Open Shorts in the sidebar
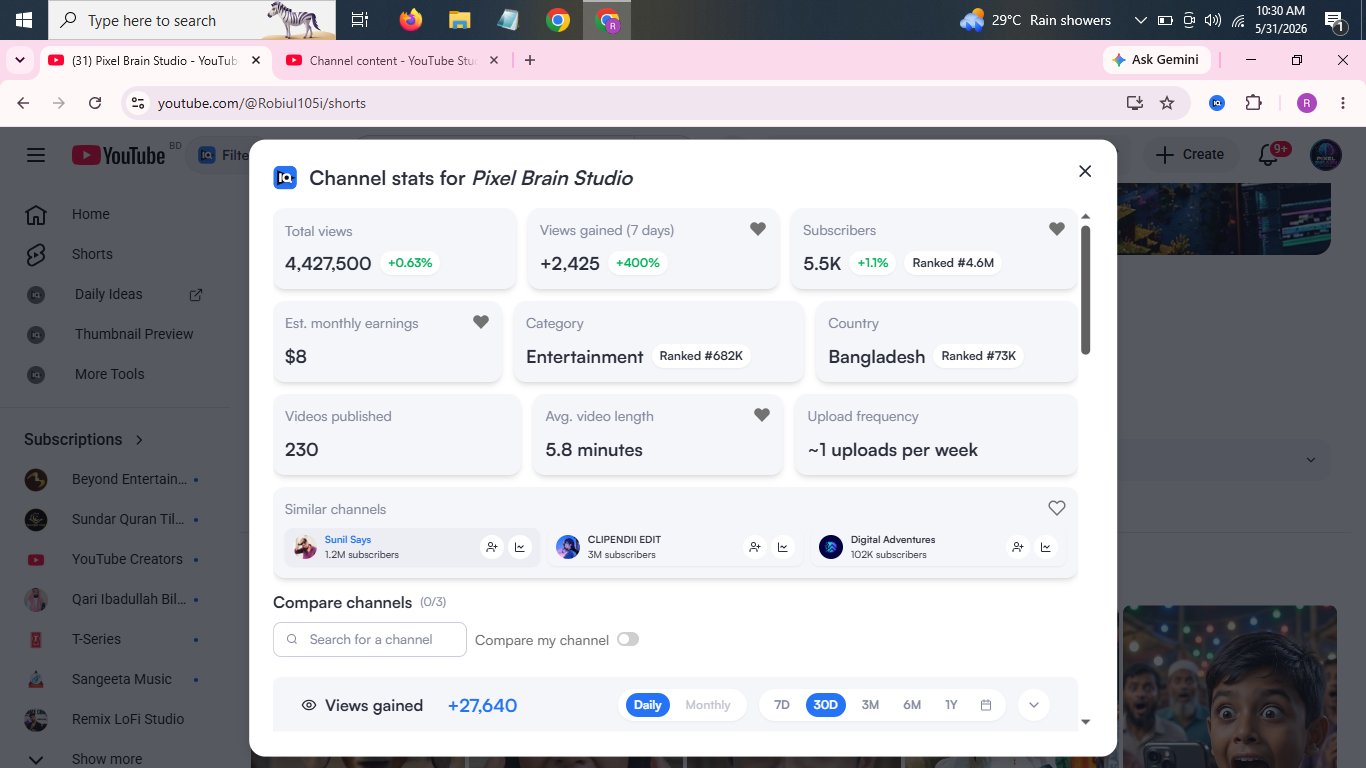This screenshot has height=768, width=1366. (92, 254)
